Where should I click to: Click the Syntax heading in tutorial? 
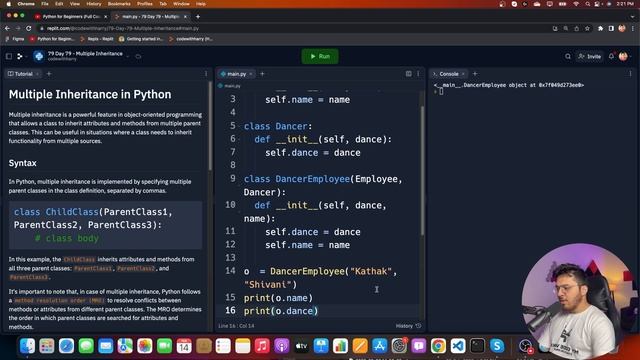click(22, 163)
